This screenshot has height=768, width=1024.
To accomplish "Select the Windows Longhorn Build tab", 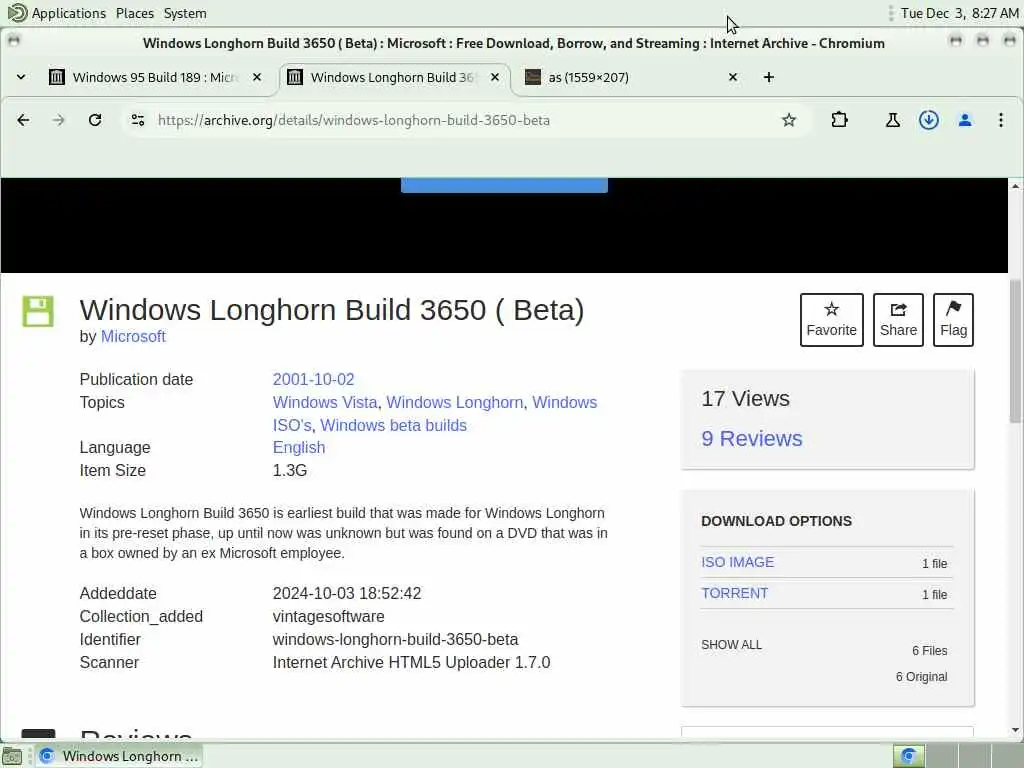I will 394,77.
